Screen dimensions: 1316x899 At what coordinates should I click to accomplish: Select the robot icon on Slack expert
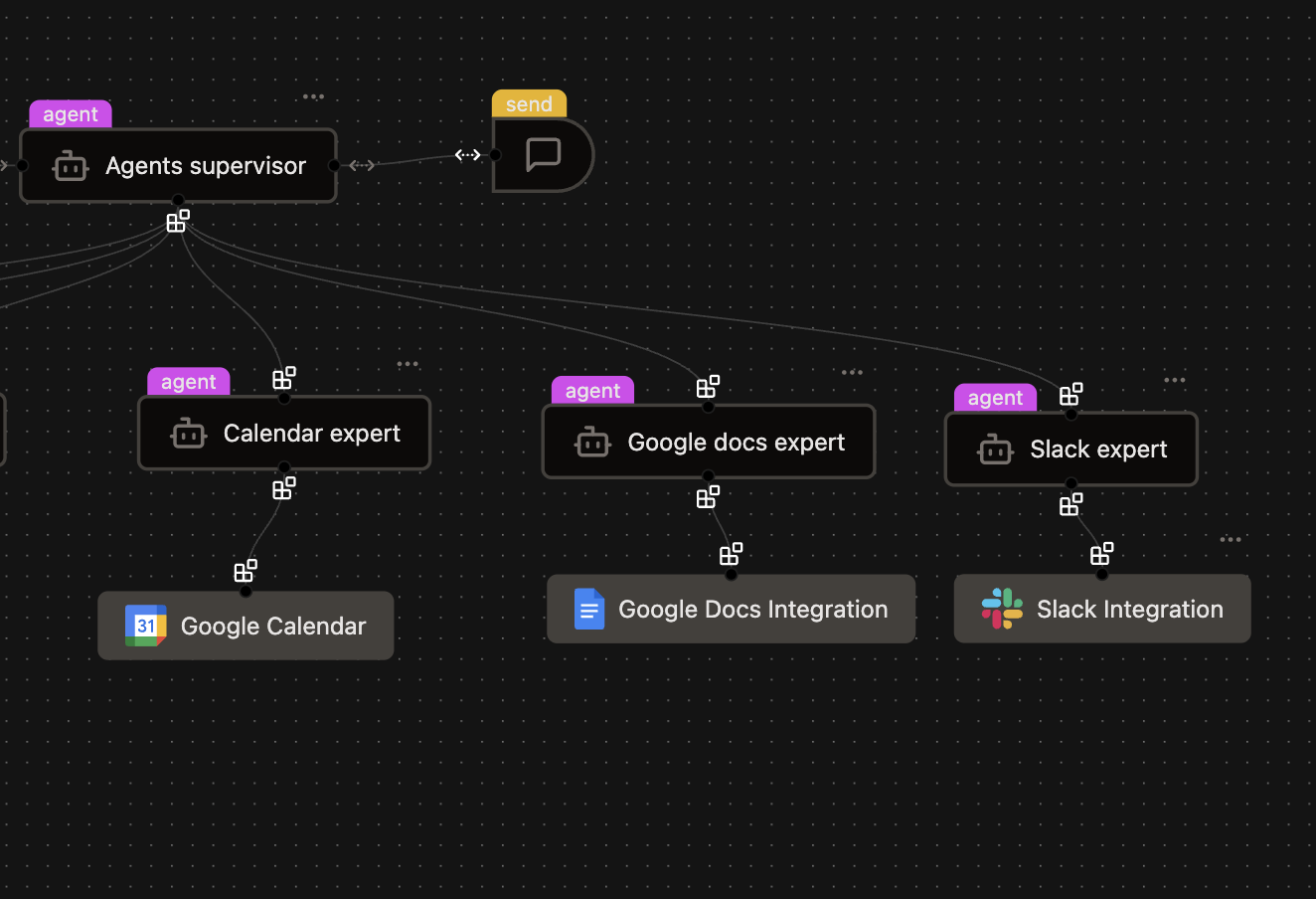click(x=994, y=449)
